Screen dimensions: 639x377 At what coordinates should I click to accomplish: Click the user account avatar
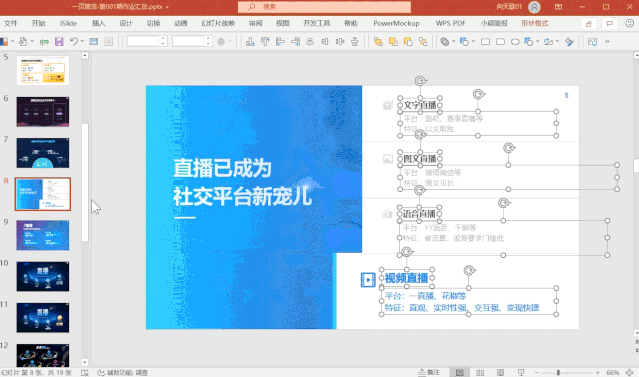(x=534, y=7)
